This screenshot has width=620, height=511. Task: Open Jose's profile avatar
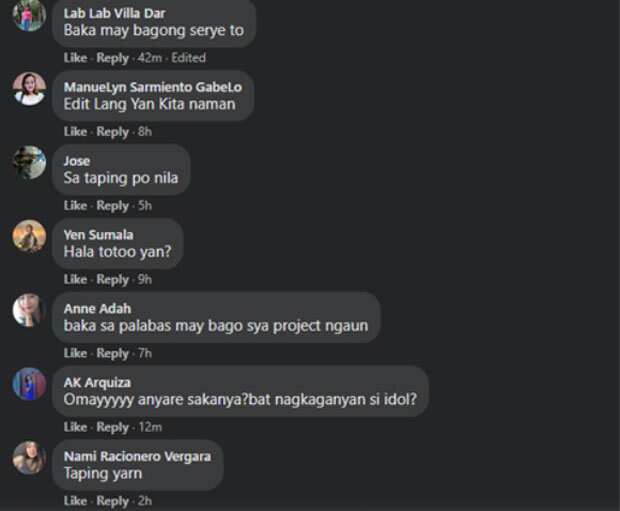29,162
